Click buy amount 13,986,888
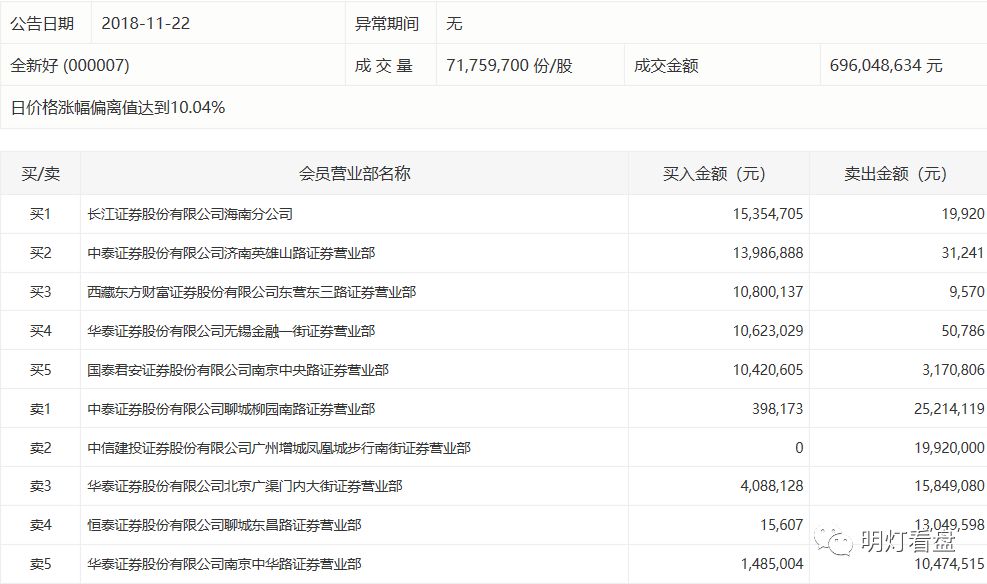The height and width of the screenshot is (584, 987). pyautogui.click(x=768, y=253)
